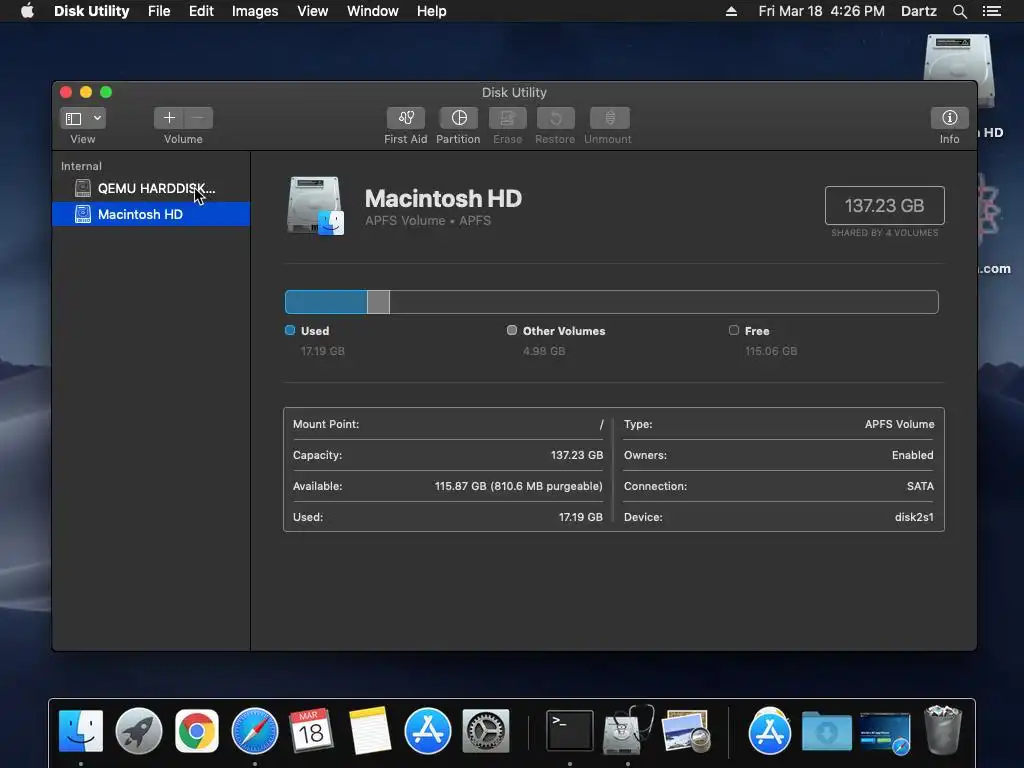
Task: Open Preview from the Dock
Action: click(686, 731)
